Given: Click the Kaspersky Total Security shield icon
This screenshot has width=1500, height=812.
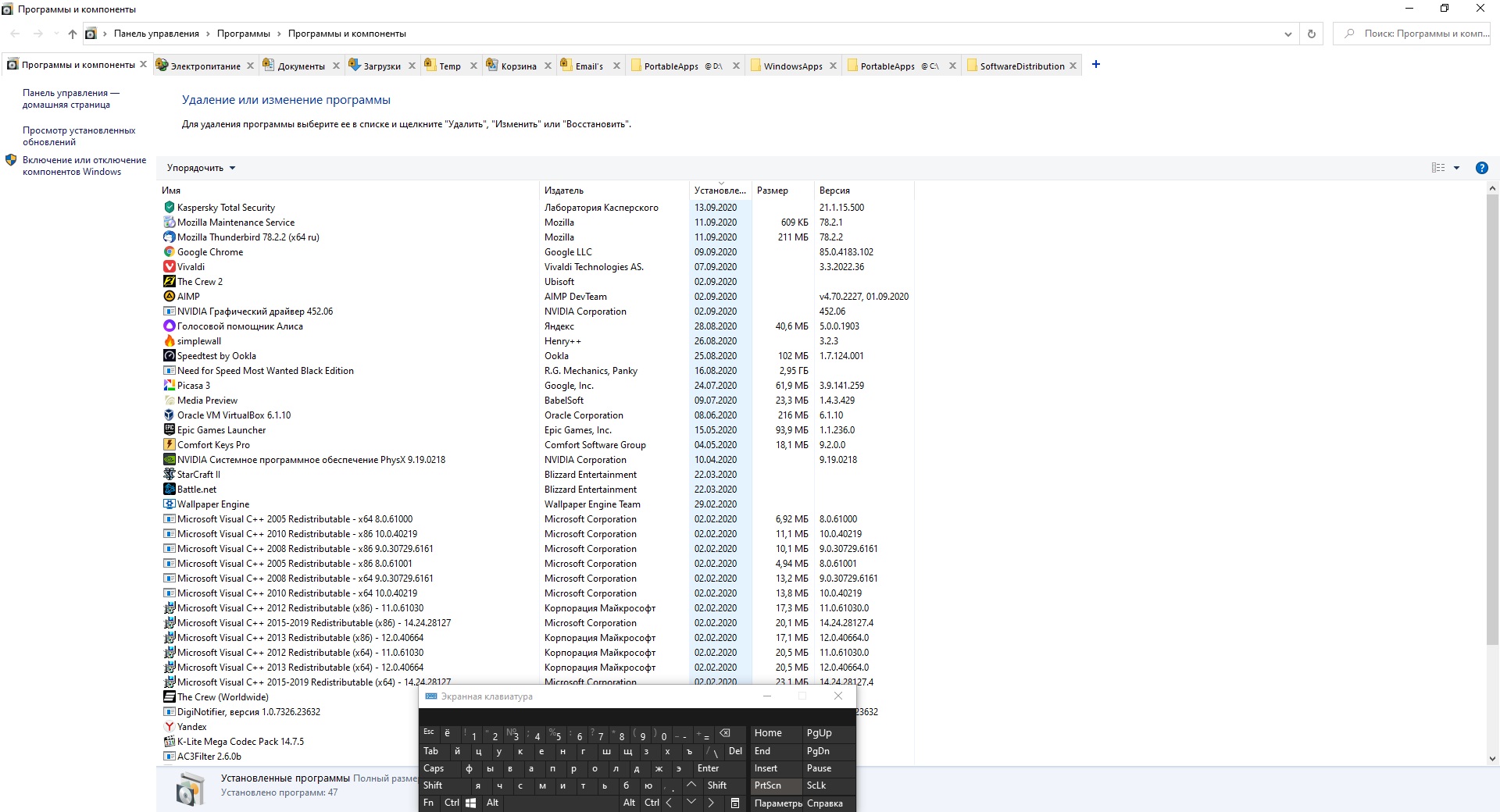Looking at the screenshot, I should click(169, 208).
